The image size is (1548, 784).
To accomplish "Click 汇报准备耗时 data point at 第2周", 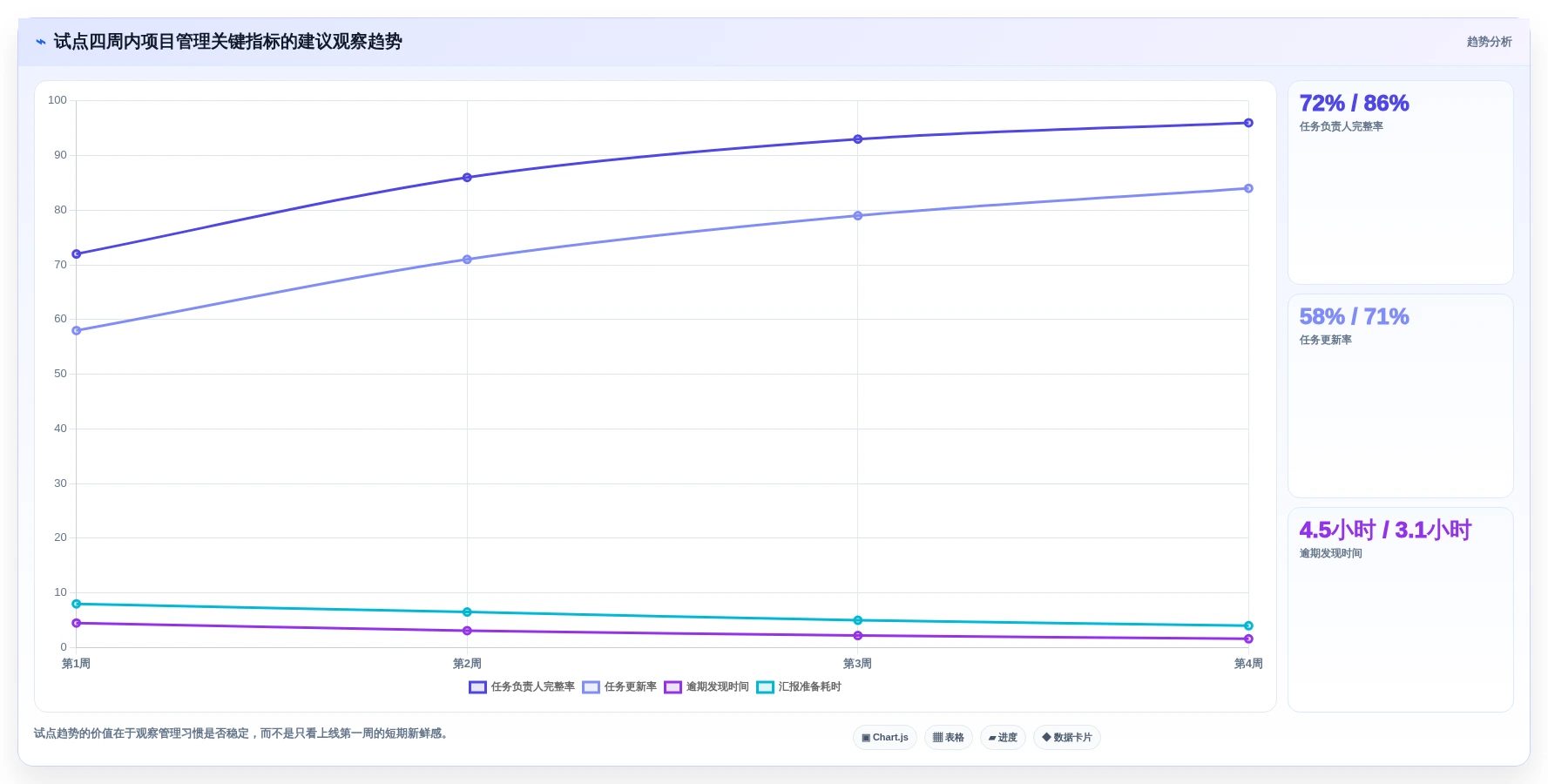I will pyautogui.click(x=467, y=612).
